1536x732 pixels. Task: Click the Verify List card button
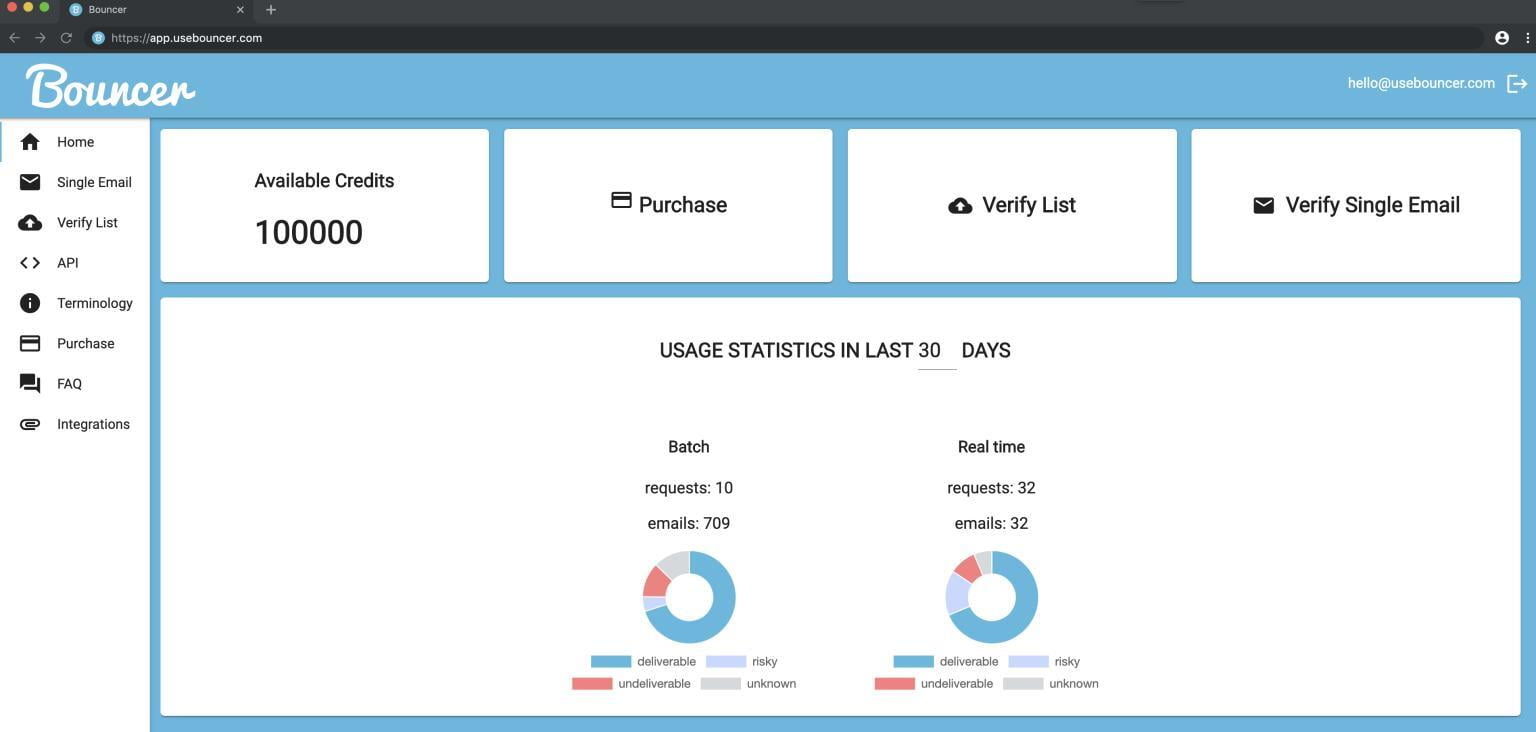1012,205
